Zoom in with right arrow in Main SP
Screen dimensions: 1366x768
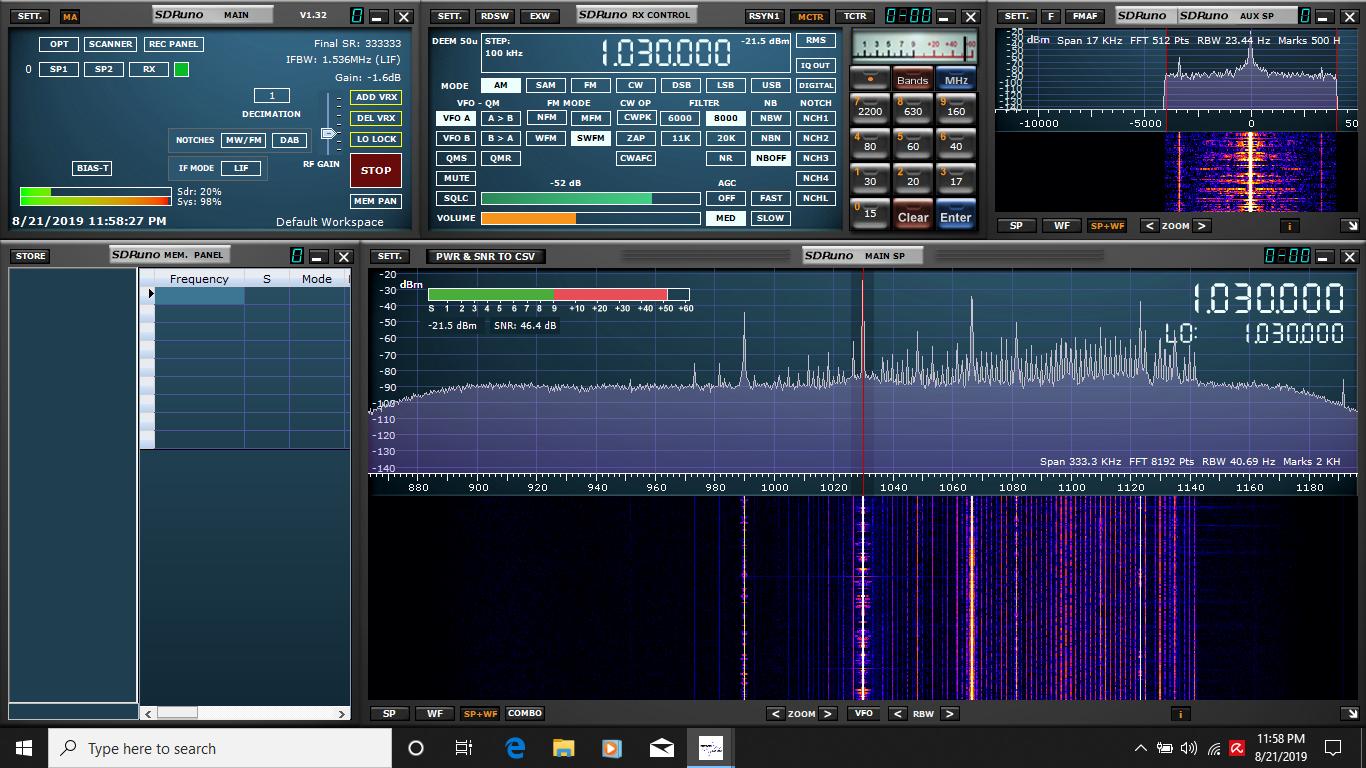click(828, 714)
